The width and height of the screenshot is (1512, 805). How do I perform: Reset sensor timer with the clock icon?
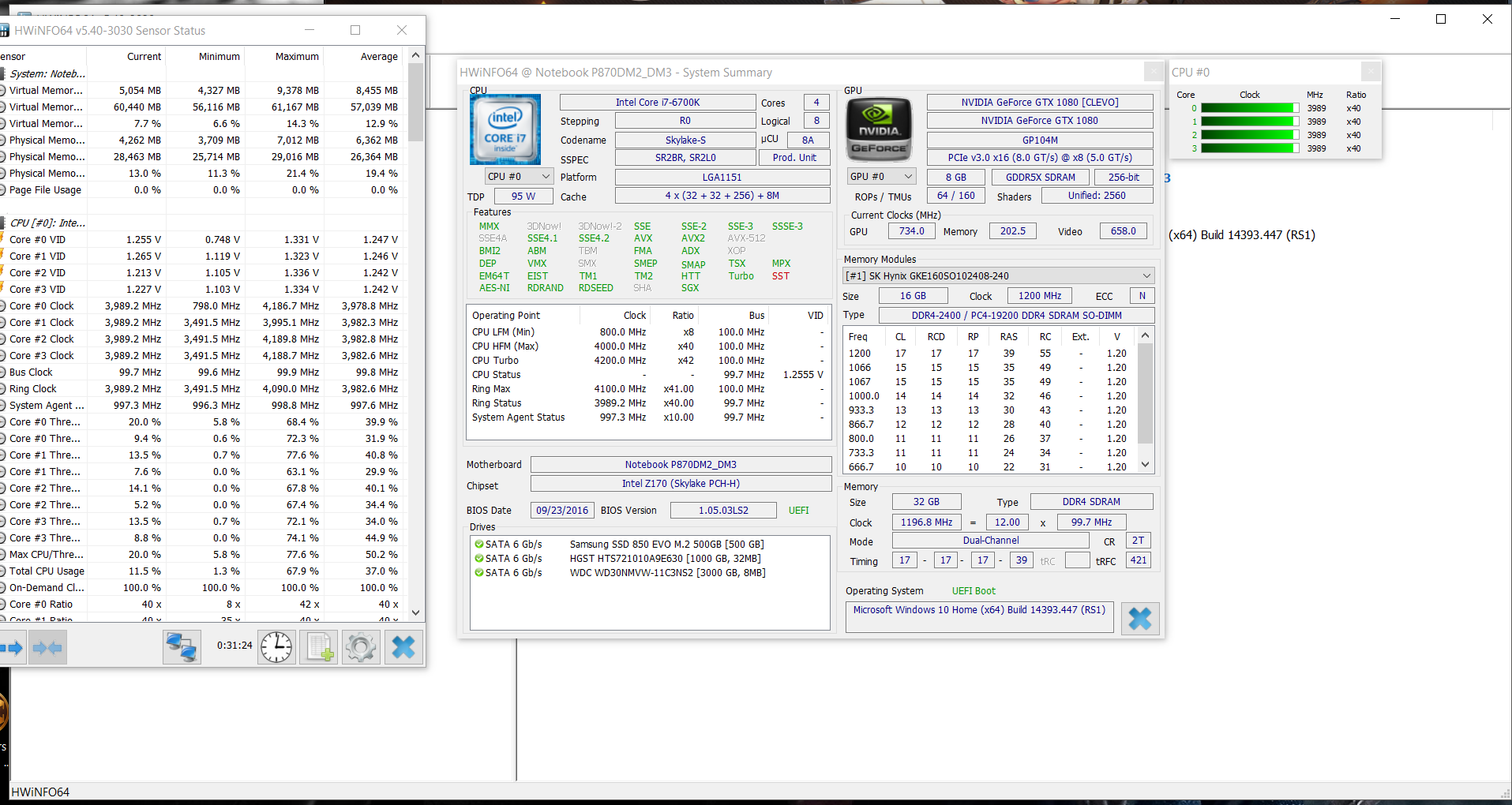tap(276, 648)
